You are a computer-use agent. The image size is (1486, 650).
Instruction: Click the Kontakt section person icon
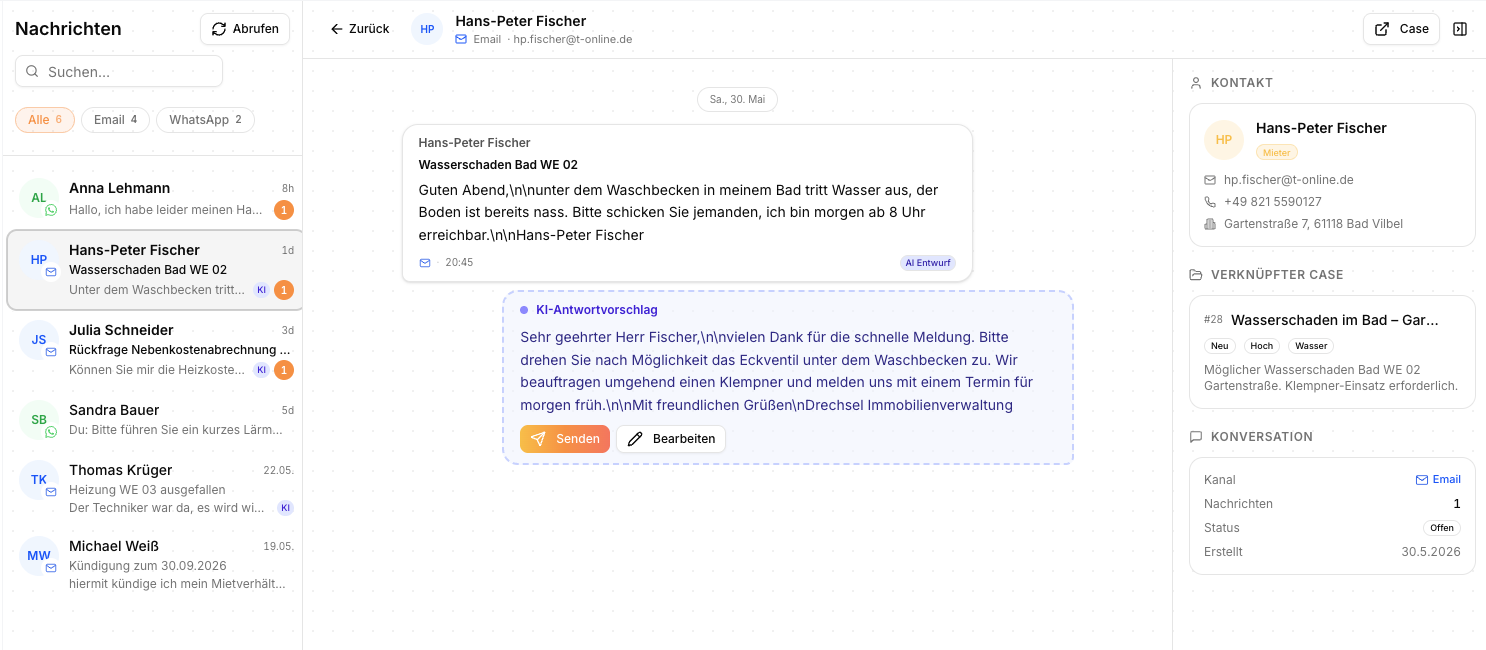pyautogui.click(x=1196, y=83)
